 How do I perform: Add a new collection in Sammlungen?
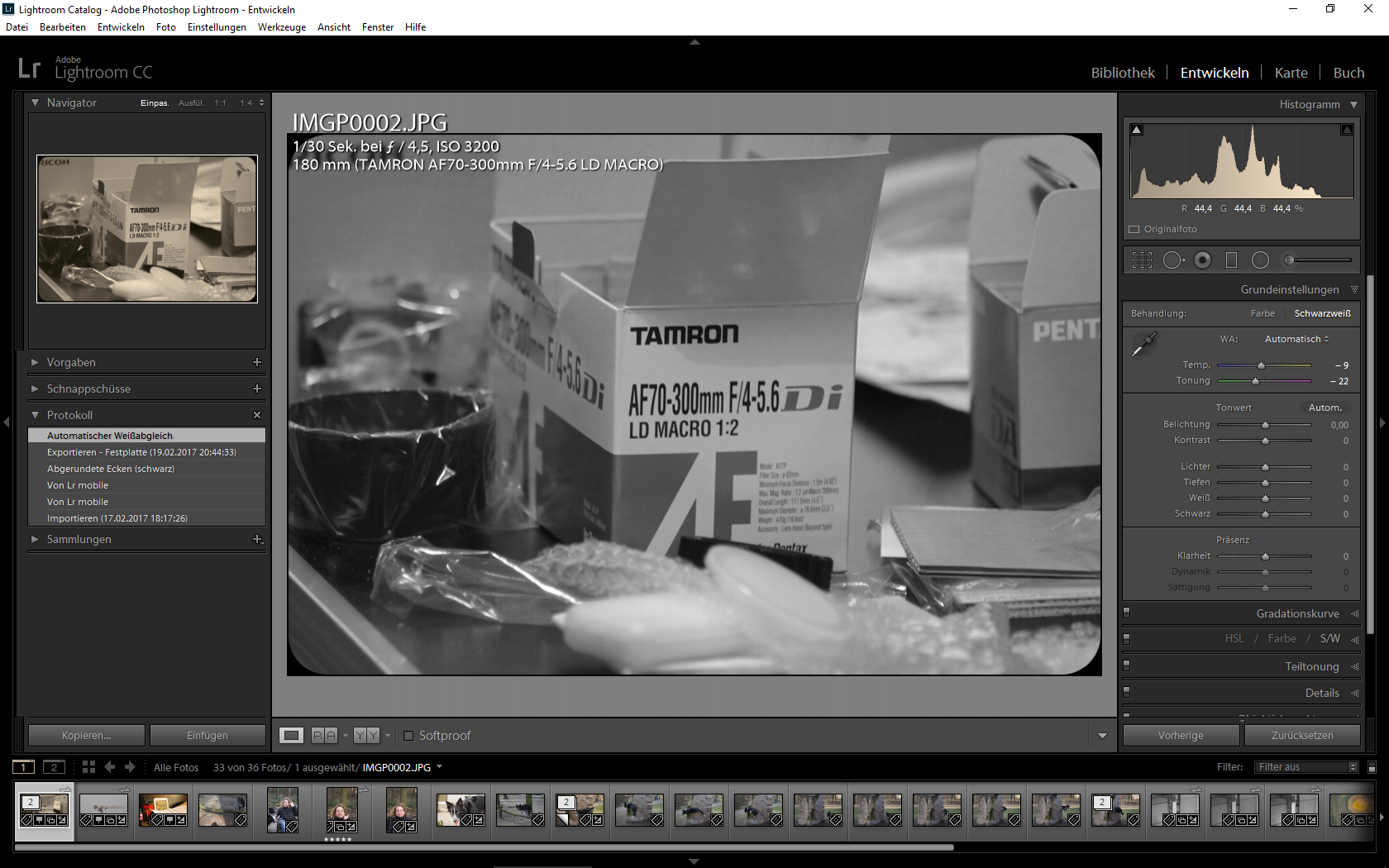tap(258, 539)
